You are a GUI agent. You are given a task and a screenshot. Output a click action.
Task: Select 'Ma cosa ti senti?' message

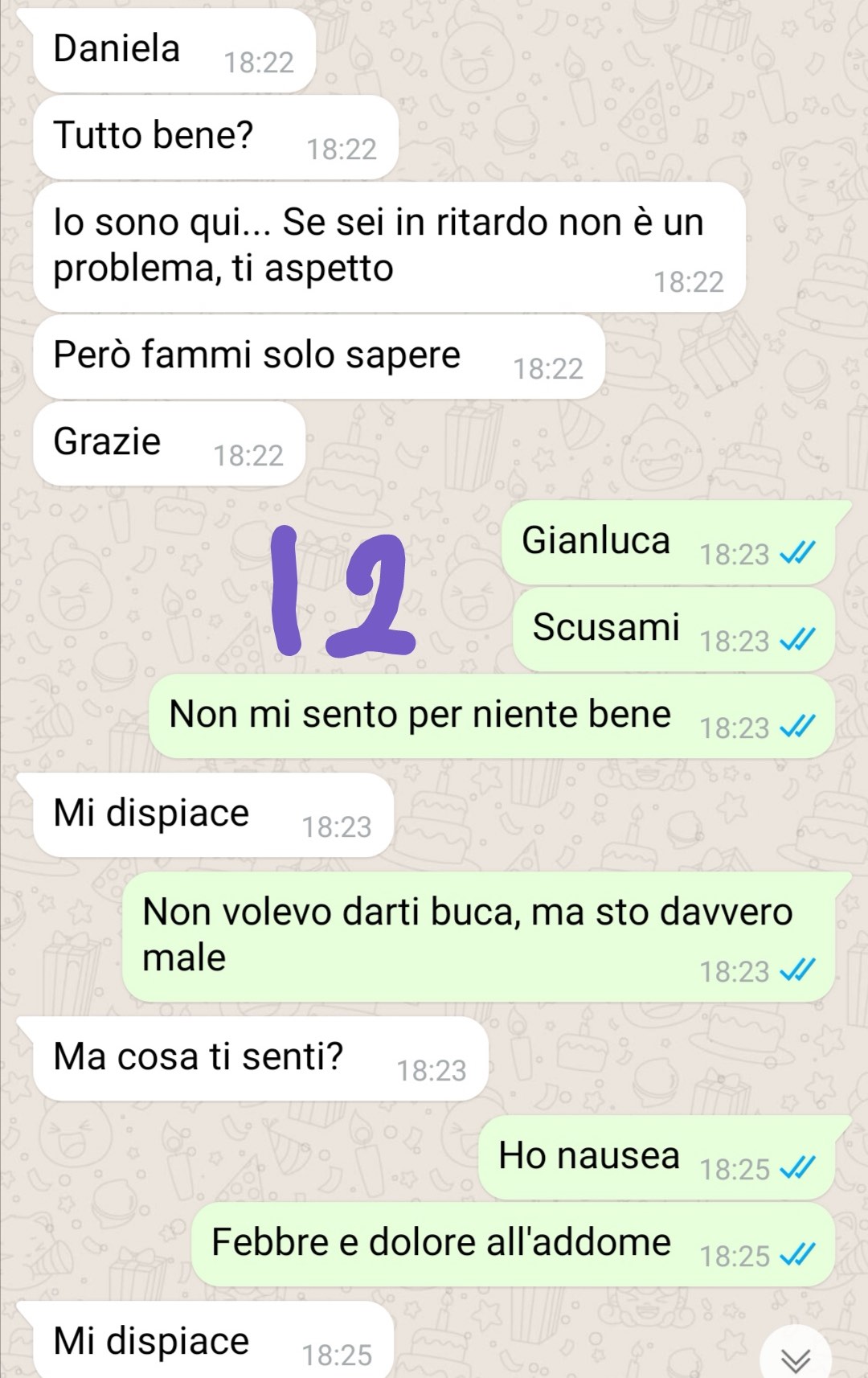point(260,1059)
